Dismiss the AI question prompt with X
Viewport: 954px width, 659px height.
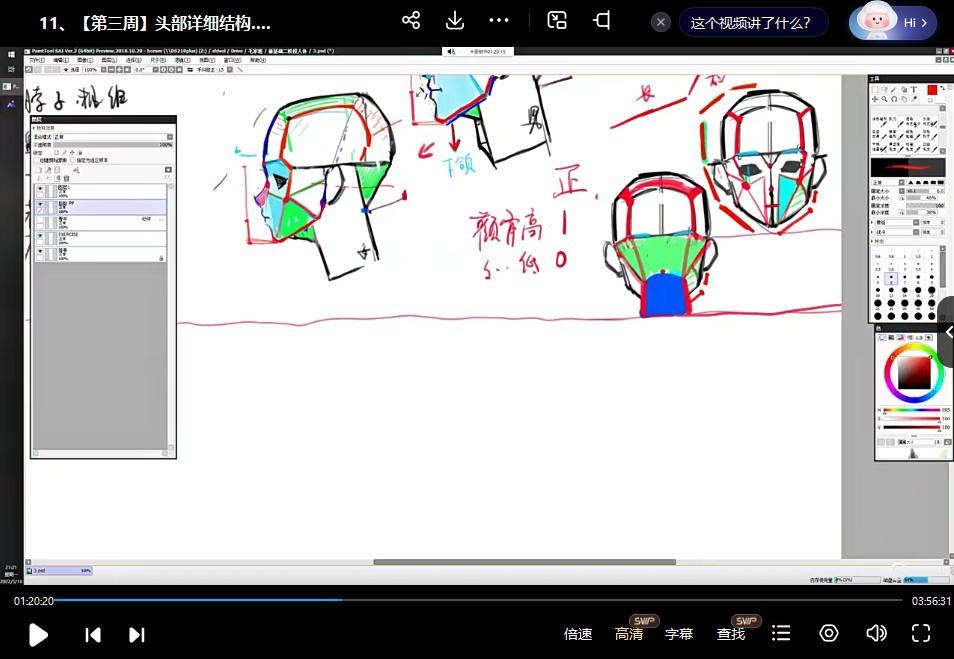660,22
